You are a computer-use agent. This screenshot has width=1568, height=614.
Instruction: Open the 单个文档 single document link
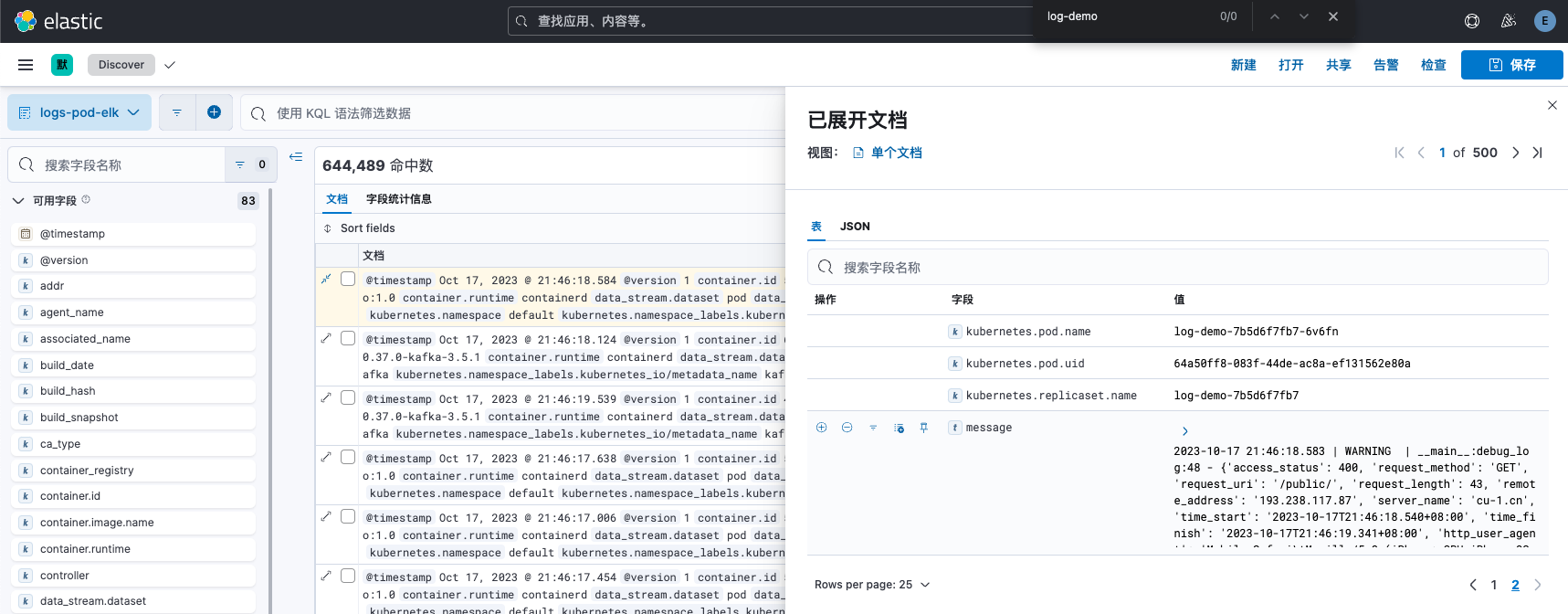pyautogui.click(x=895, y=153)
